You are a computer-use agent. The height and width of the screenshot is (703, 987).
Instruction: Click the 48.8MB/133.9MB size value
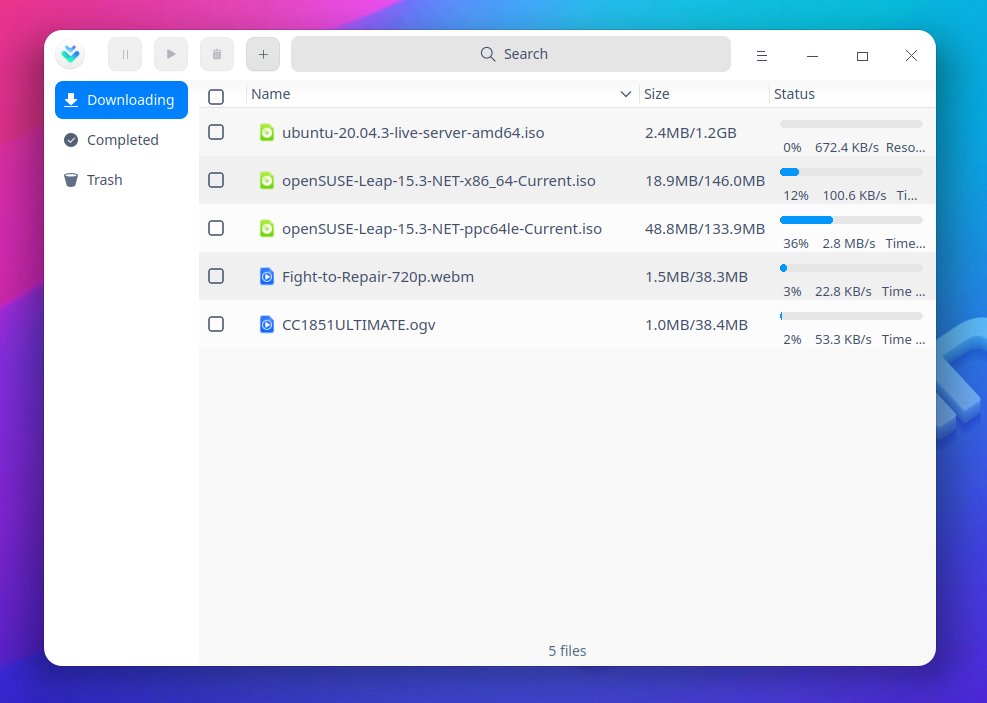(x=705, y=228)
